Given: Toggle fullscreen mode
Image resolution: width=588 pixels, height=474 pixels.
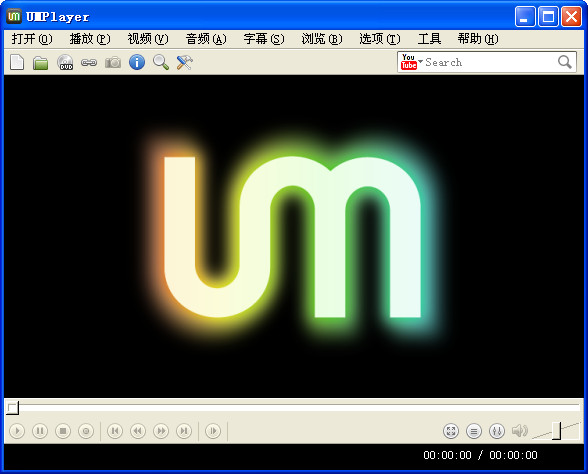Looking at the screenshot, I should 451,431.
